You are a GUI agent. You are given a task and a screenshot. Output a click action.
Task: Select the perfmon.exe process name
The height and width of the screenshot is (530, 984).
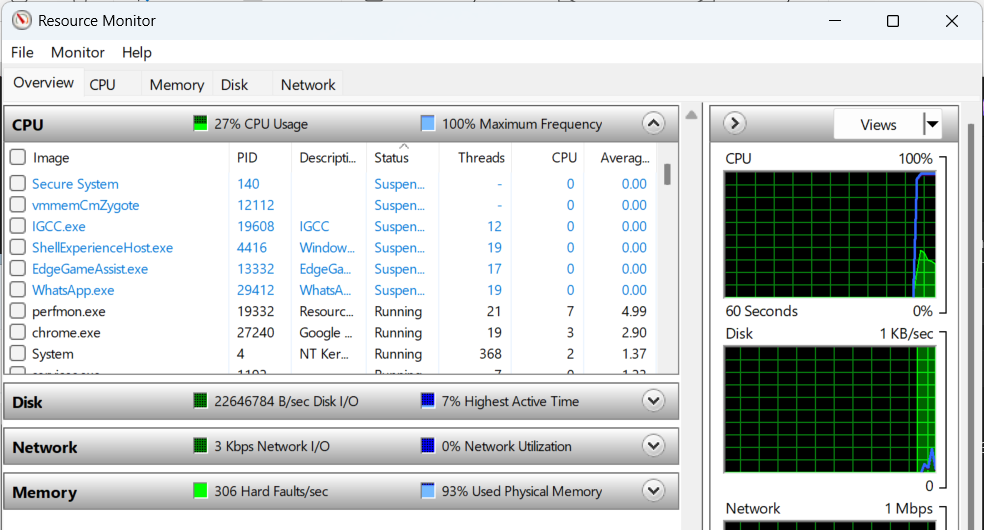68,312
